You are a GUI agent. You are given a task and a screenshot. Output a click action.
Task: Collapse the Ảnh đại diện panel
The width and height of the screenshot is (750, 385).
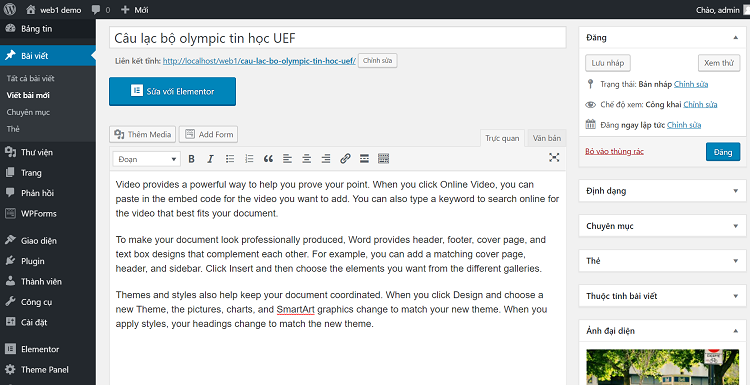[x=736, y=331]
